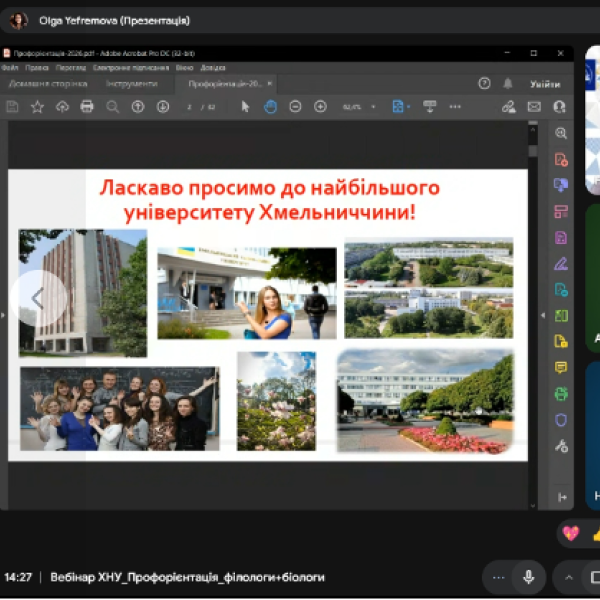The height and width of the screenshot is (600, 600).
Task: Go to next page with down arrow
Action: click(x=162, y=106)
